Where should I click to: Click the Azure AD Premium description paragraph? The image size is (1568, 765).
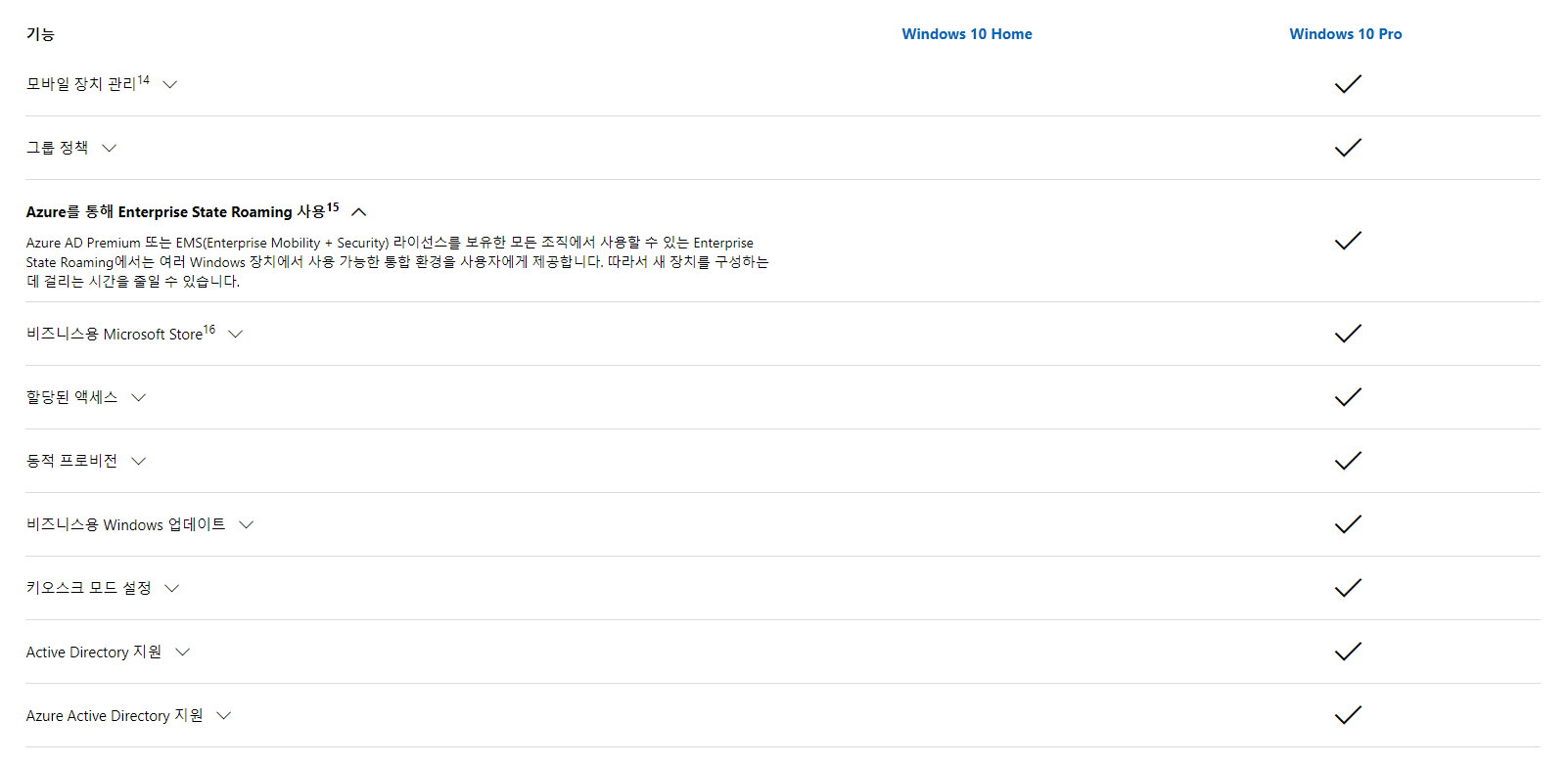coord(397,262)
